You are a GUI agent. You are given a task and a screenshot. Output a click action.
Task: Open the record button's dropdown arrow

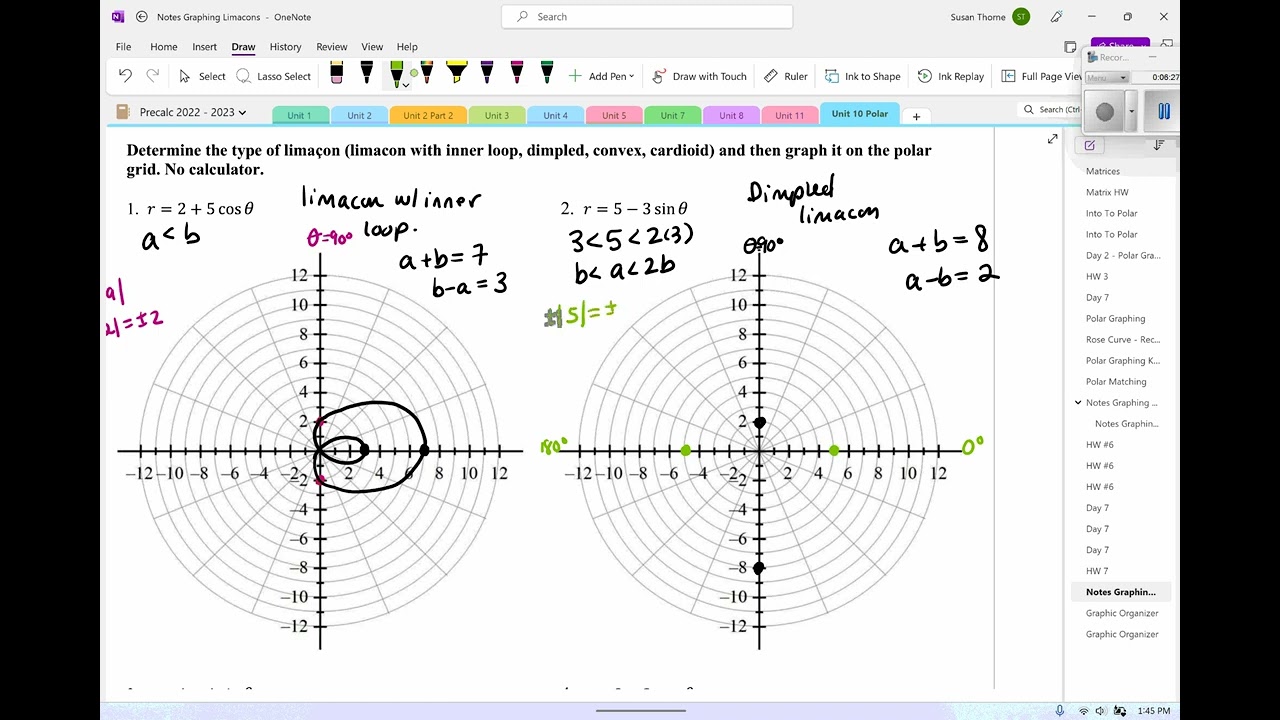(x=1131, y=112)
